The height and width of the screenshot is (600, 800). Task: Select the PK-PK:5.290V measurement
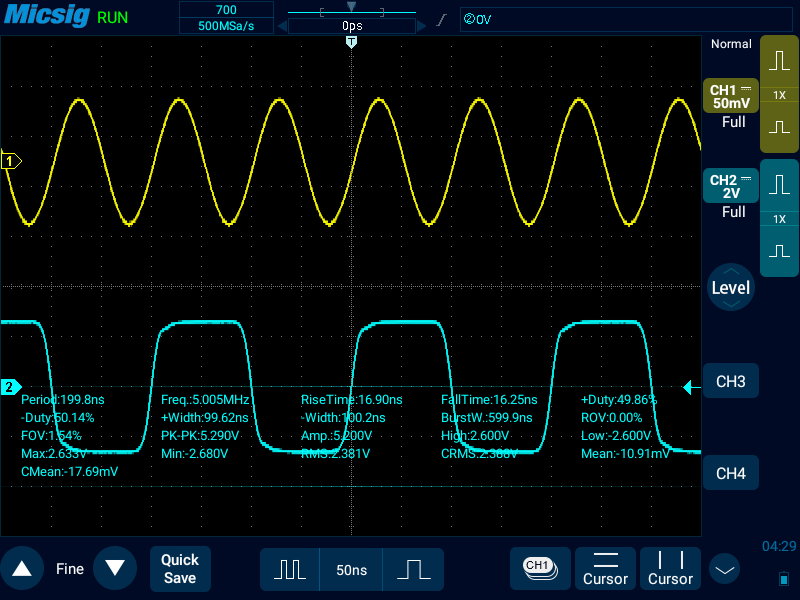point(200,435)
